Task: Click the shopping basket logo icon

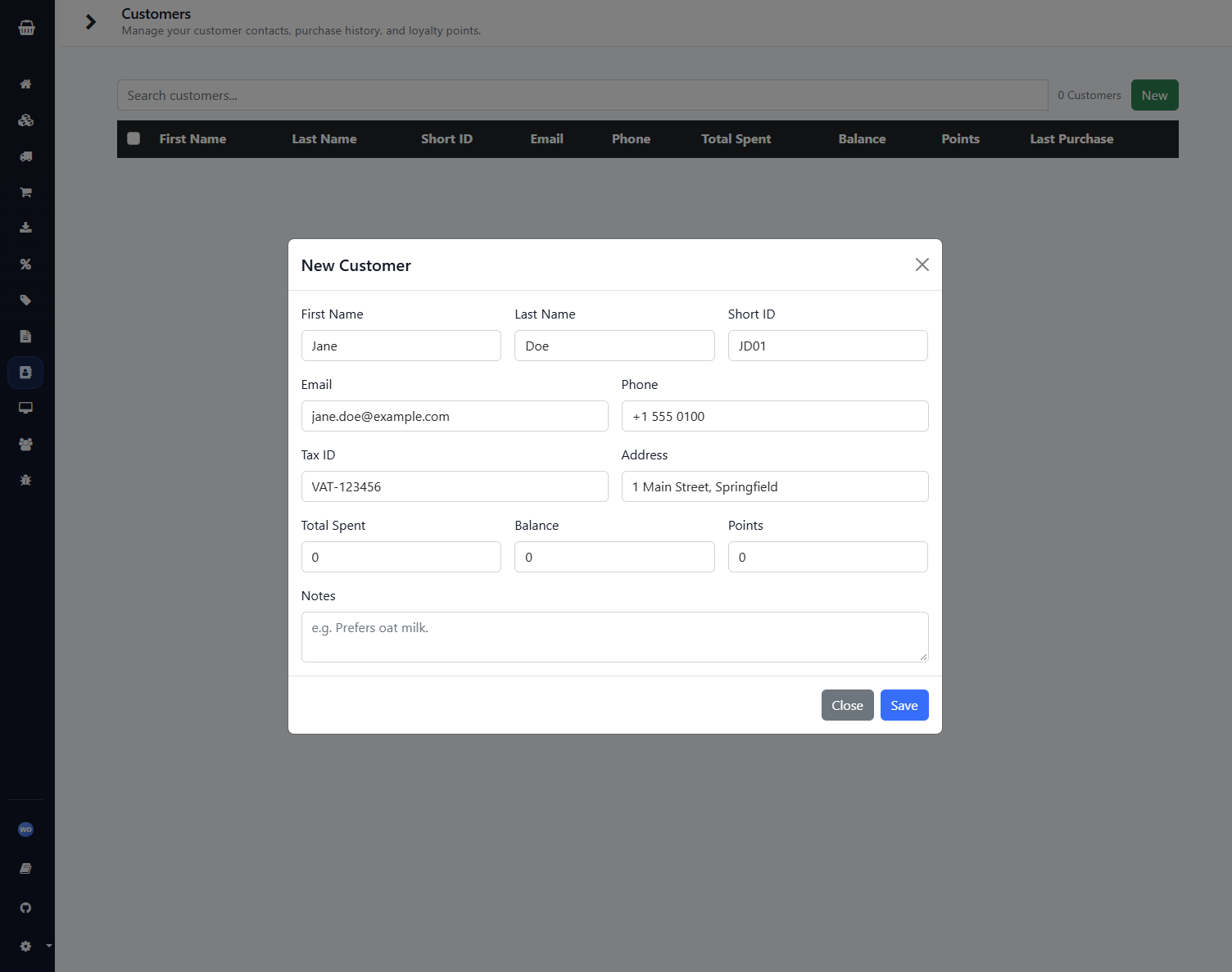Action: (26, 28)
